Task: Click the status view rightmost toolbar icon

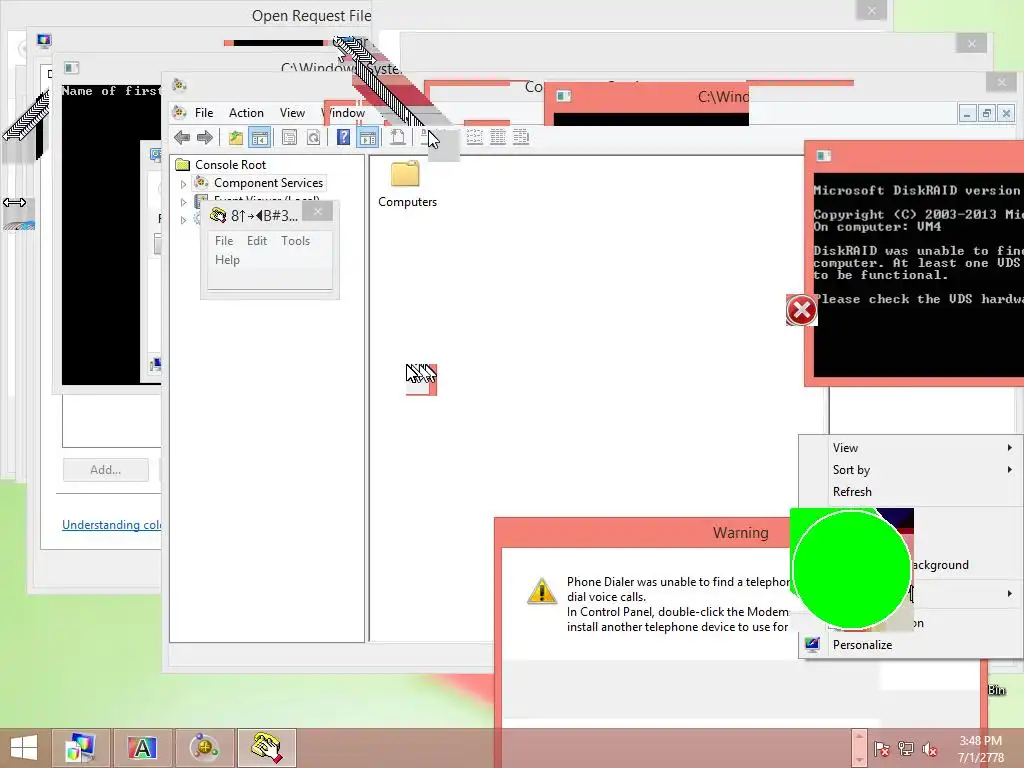Action: [520, 137]
